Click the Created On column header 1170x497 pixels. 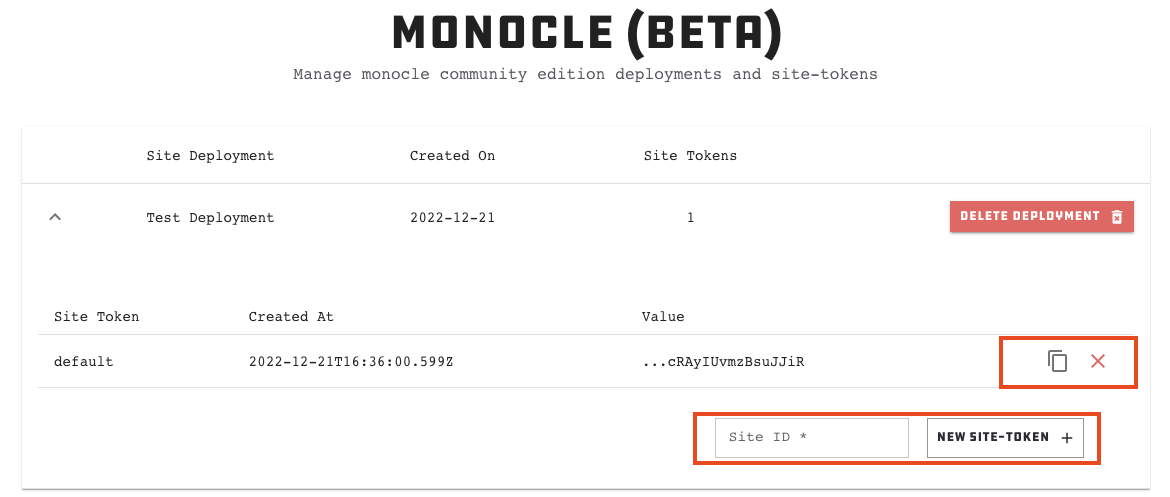tap(452, 156)
